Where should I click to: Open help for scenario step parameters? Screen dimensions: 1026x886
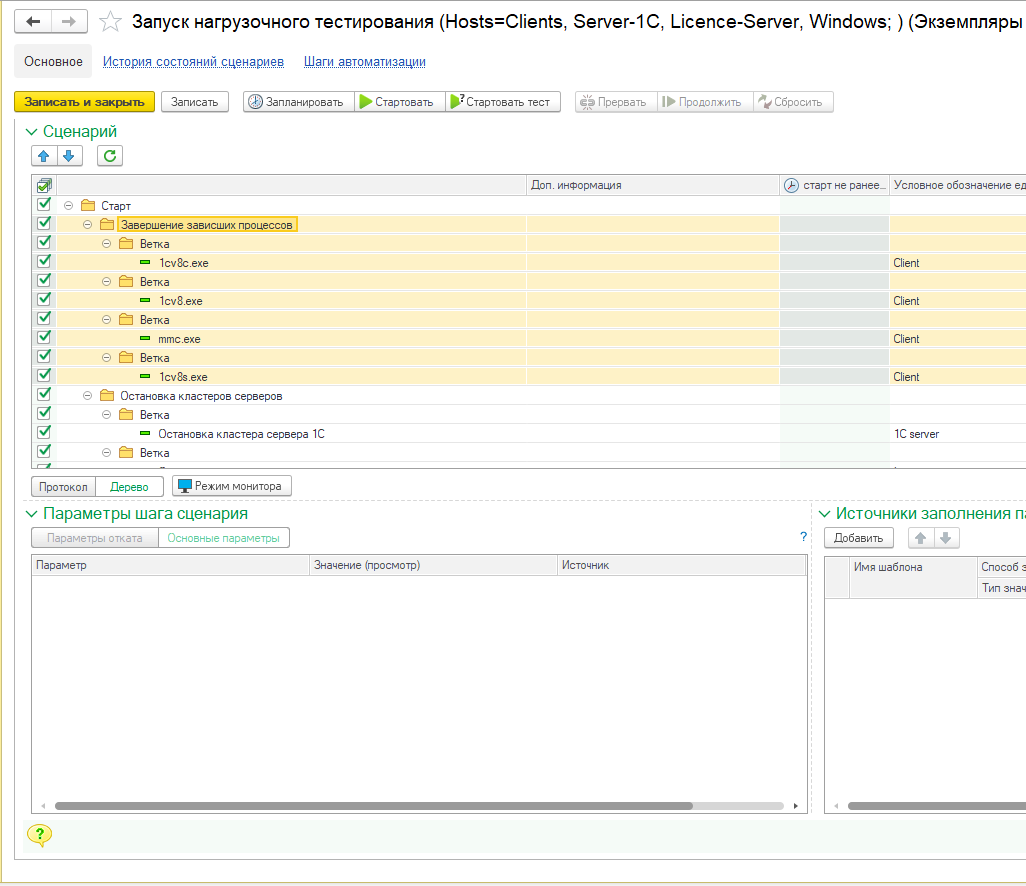click(803, 537)
